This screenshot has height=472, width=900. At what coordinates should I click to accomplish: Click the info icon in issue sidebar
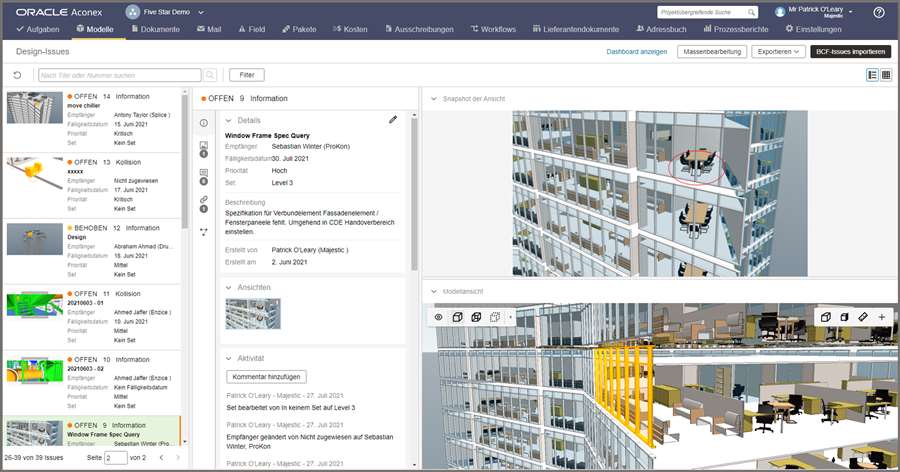click(204, 122)
